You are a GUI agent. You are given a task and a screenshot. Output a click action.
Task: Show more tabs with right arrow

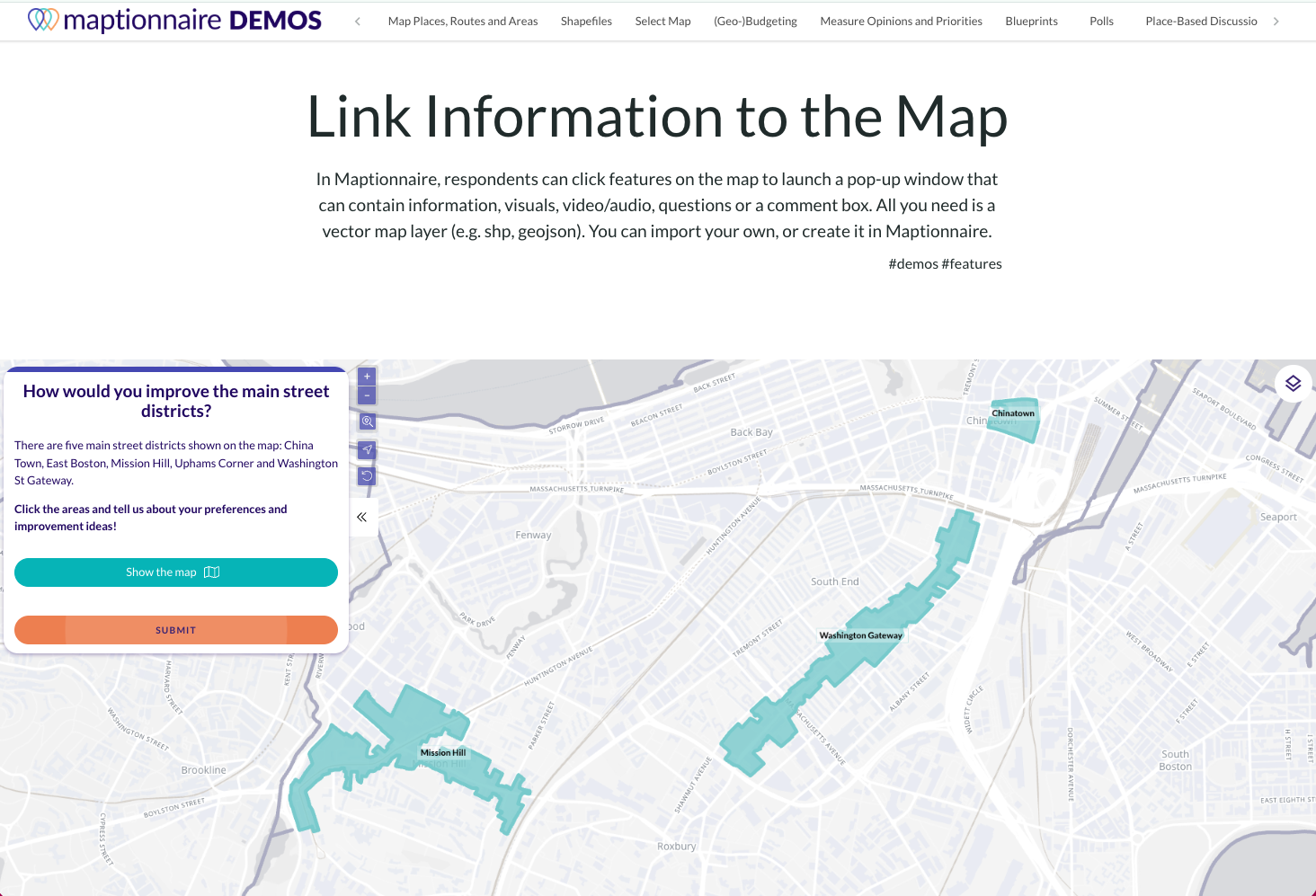1276,21
